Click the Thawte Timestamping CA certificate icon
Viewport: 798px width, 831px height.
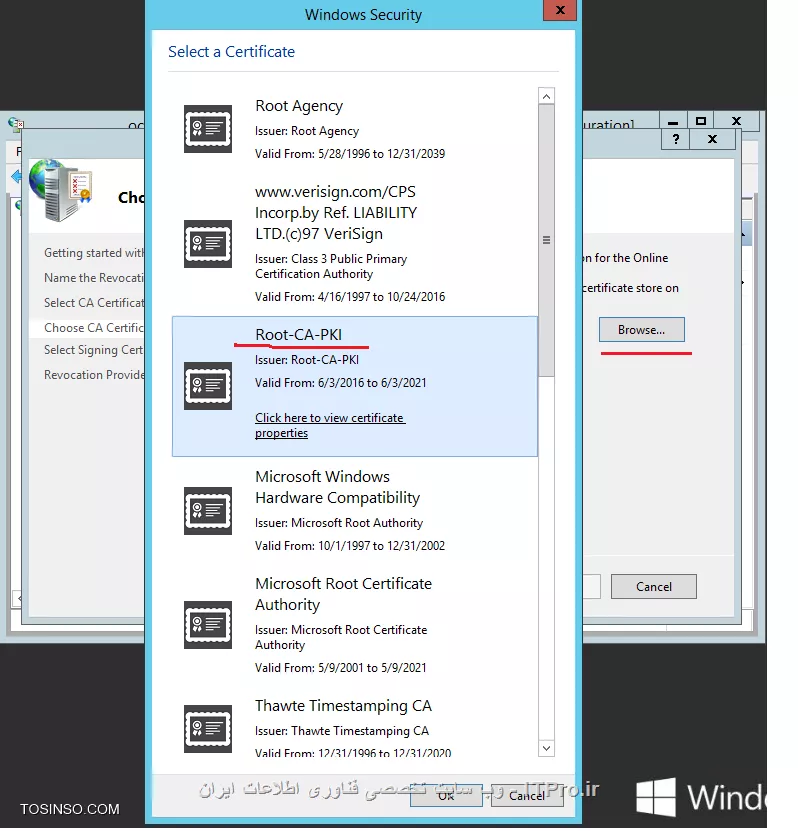tap(208, 729)
